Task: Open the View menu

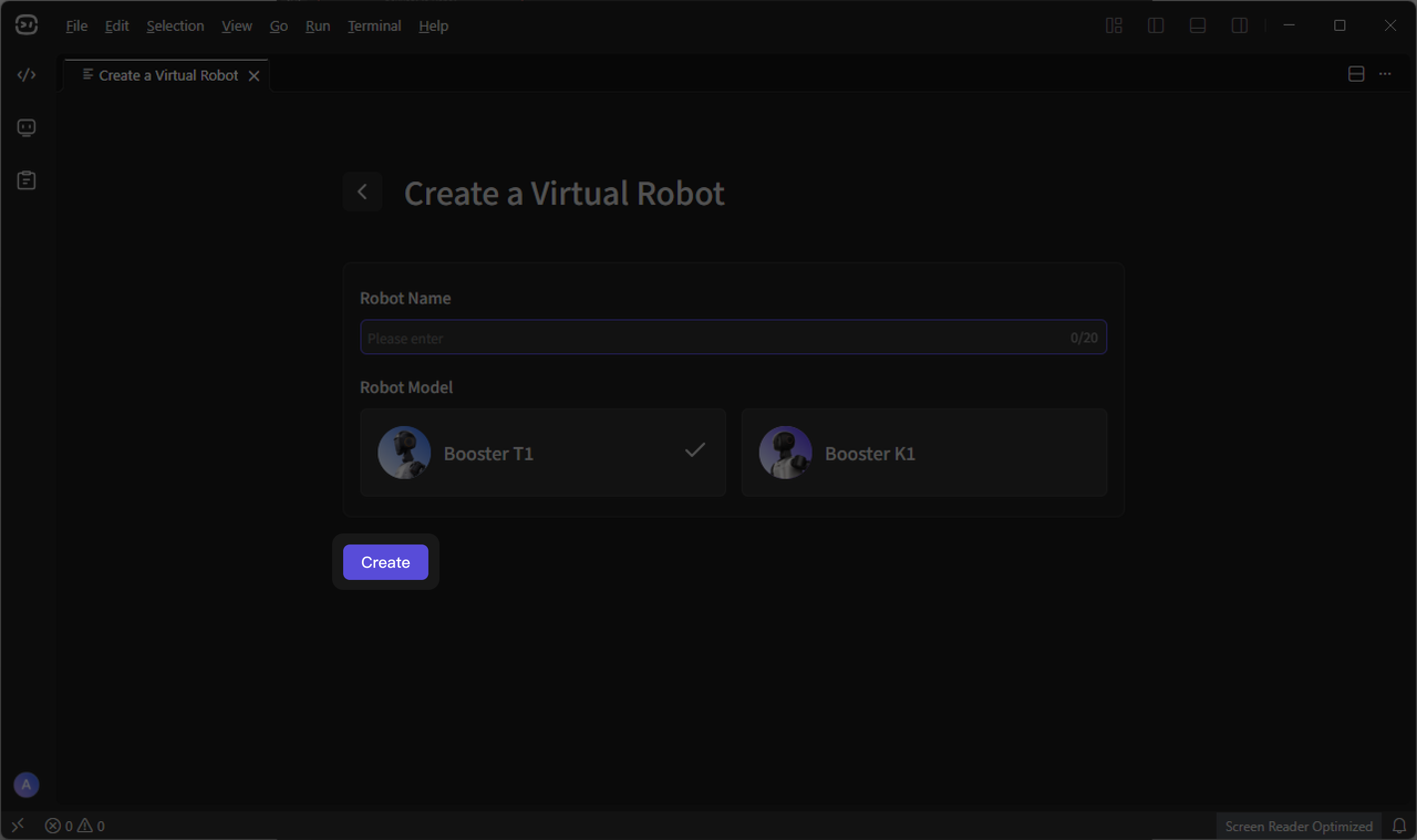Action: click(237, 26)
